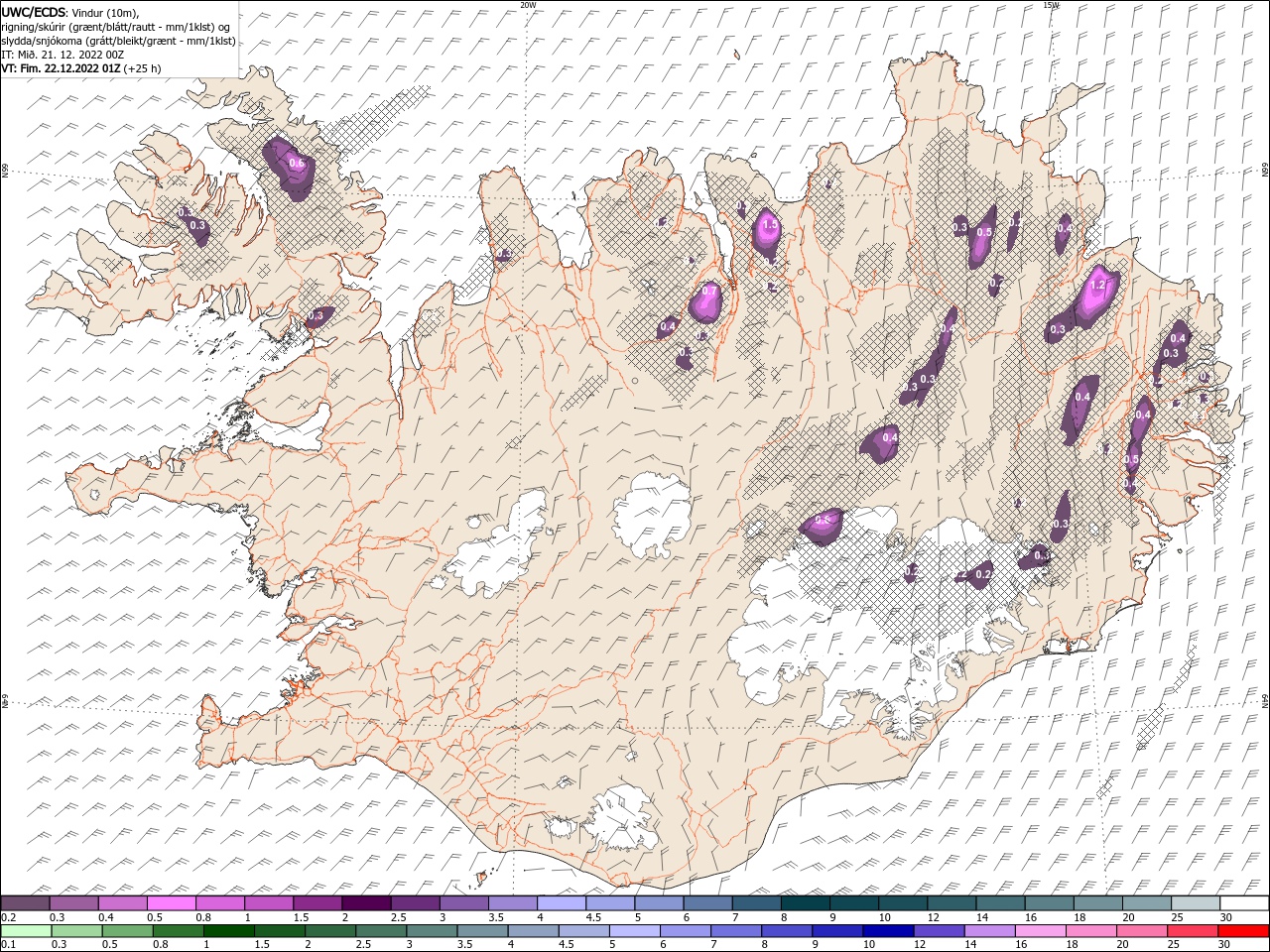The image size is (1270, 952).
Task: Click the top legend swatch starting at 0.2
Action: click(x=25, y=903)
